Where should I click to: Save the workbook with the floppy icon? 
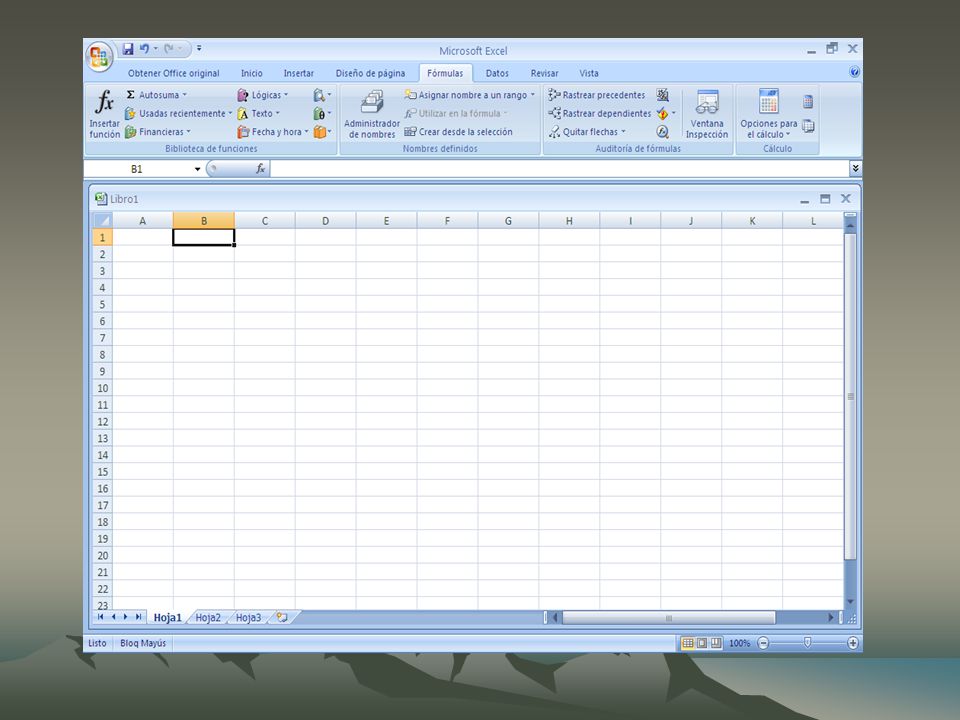coord(128,49)
